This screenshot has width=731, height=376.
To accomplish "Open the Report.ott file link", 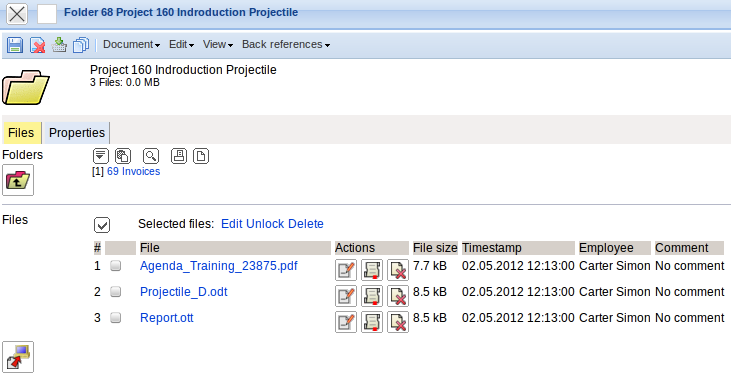I will pos(166,318).
